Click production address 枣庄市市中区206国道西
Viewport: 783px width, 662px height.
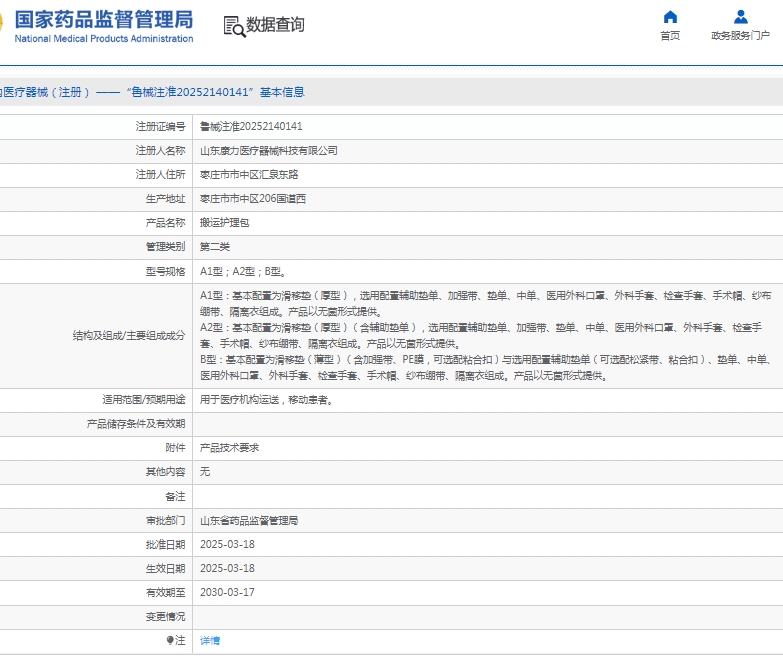pyautogui.click(x=253, y=199)
